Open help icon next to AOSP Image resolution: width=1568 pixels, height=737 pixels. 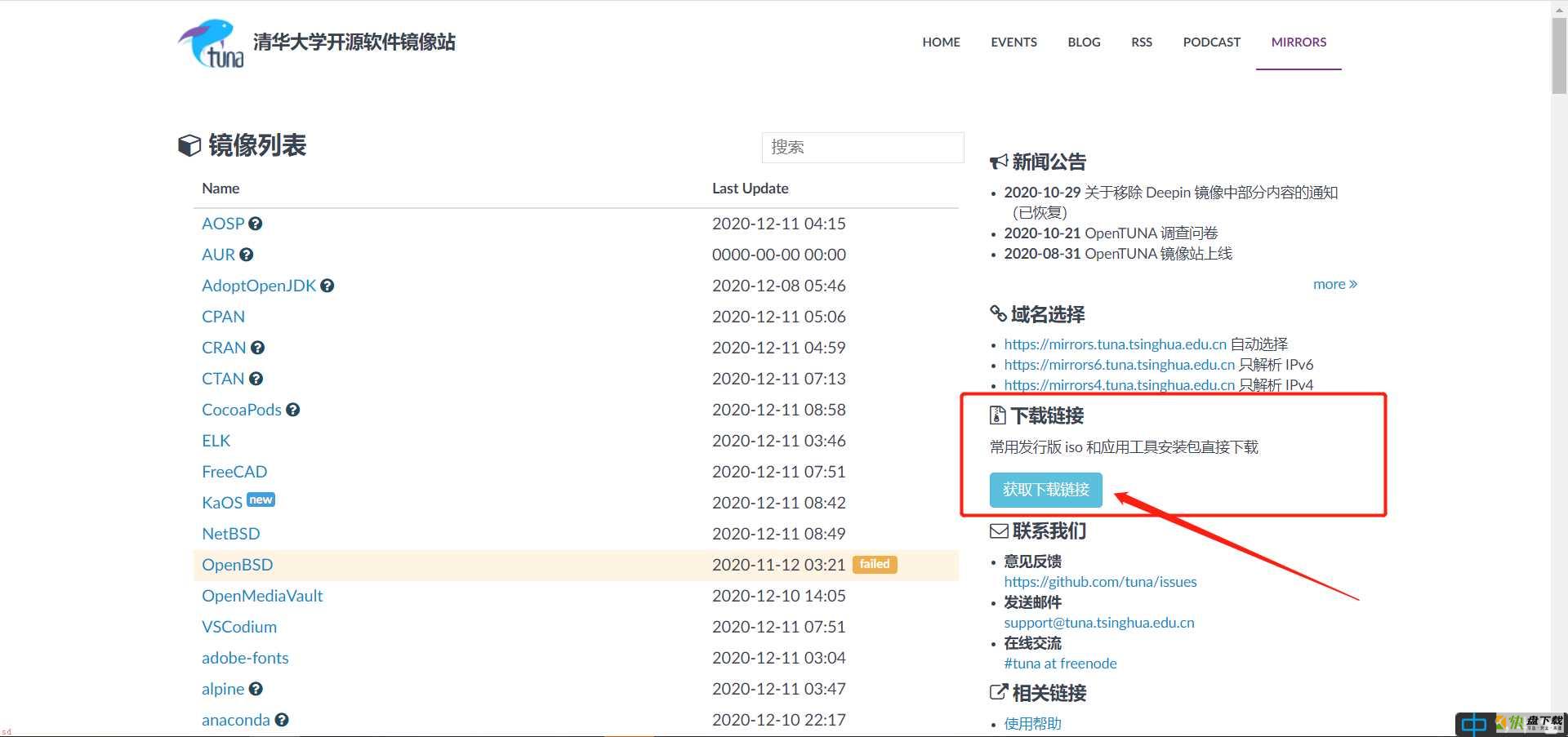point(256,224)
